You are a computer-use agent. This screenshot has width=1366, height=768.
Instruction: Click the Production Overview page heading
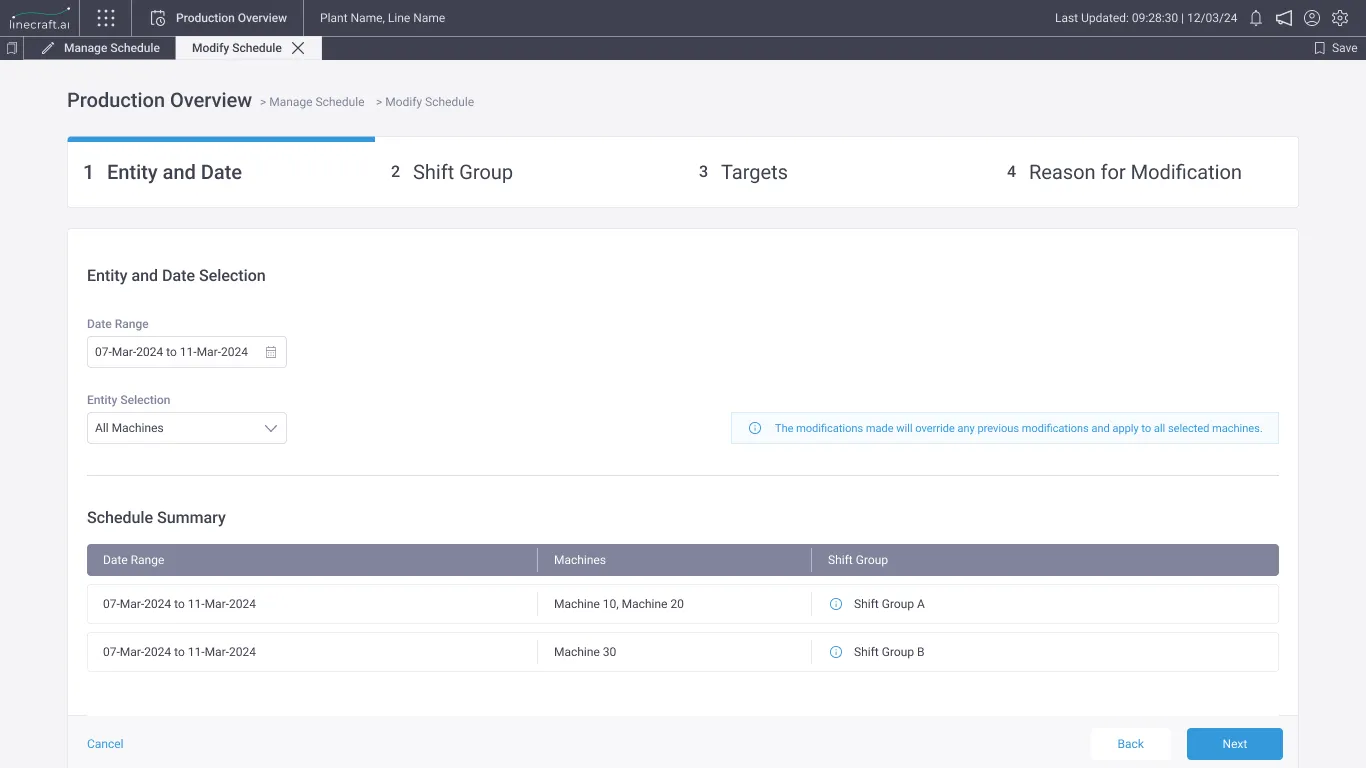click(x=159, y=100)
